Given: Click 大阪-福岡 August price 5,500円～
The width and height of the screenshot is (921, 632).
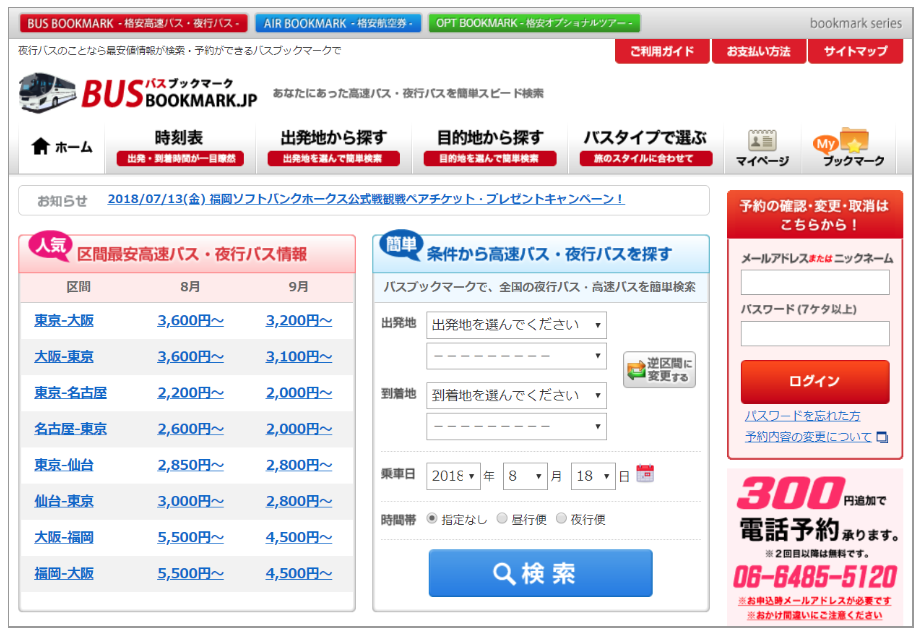Looking at the screenshot, I should point(190,537).
